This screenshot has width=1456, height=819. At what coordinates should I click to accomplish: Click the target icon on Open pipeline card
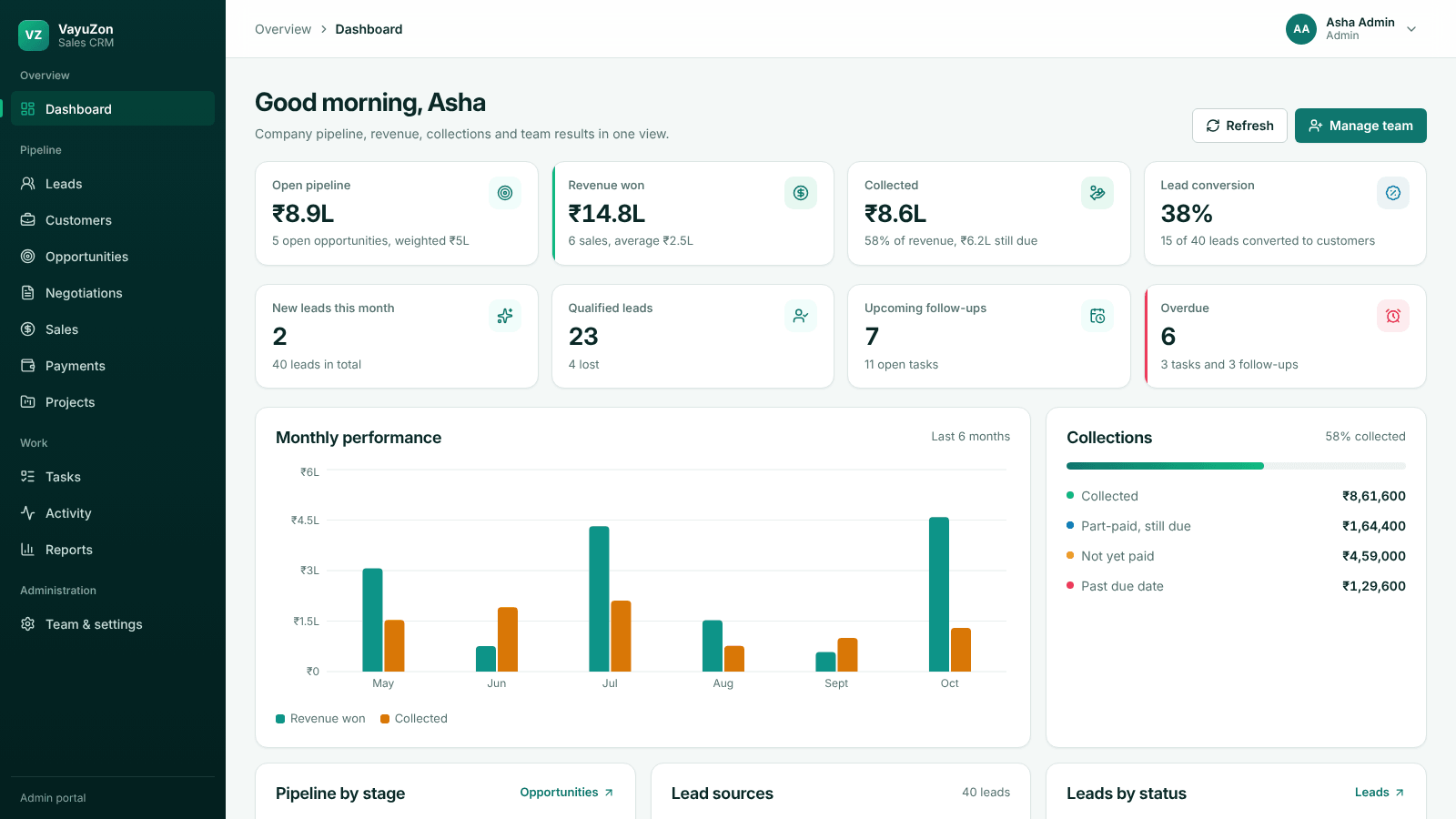pos(505,193)
